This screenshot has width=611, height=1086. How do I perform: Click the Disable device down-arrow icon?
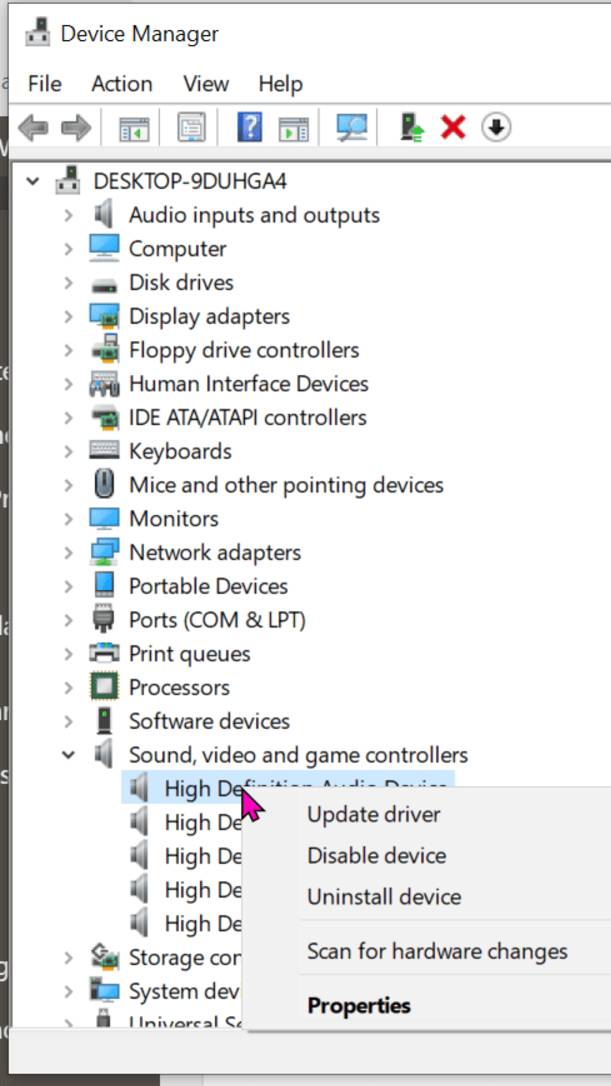(496, 128)
